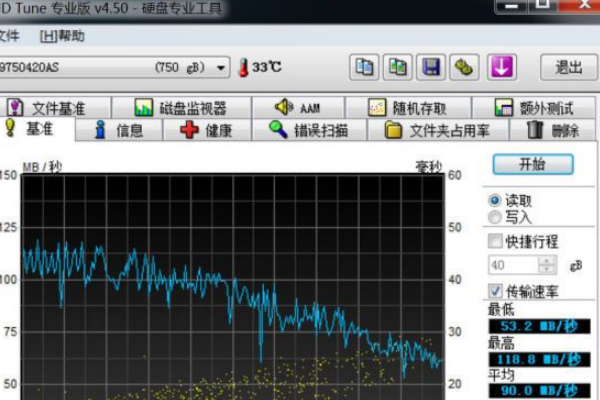Click the average value 90.0 MB/秒
The image size is (600, 400).
539,391
